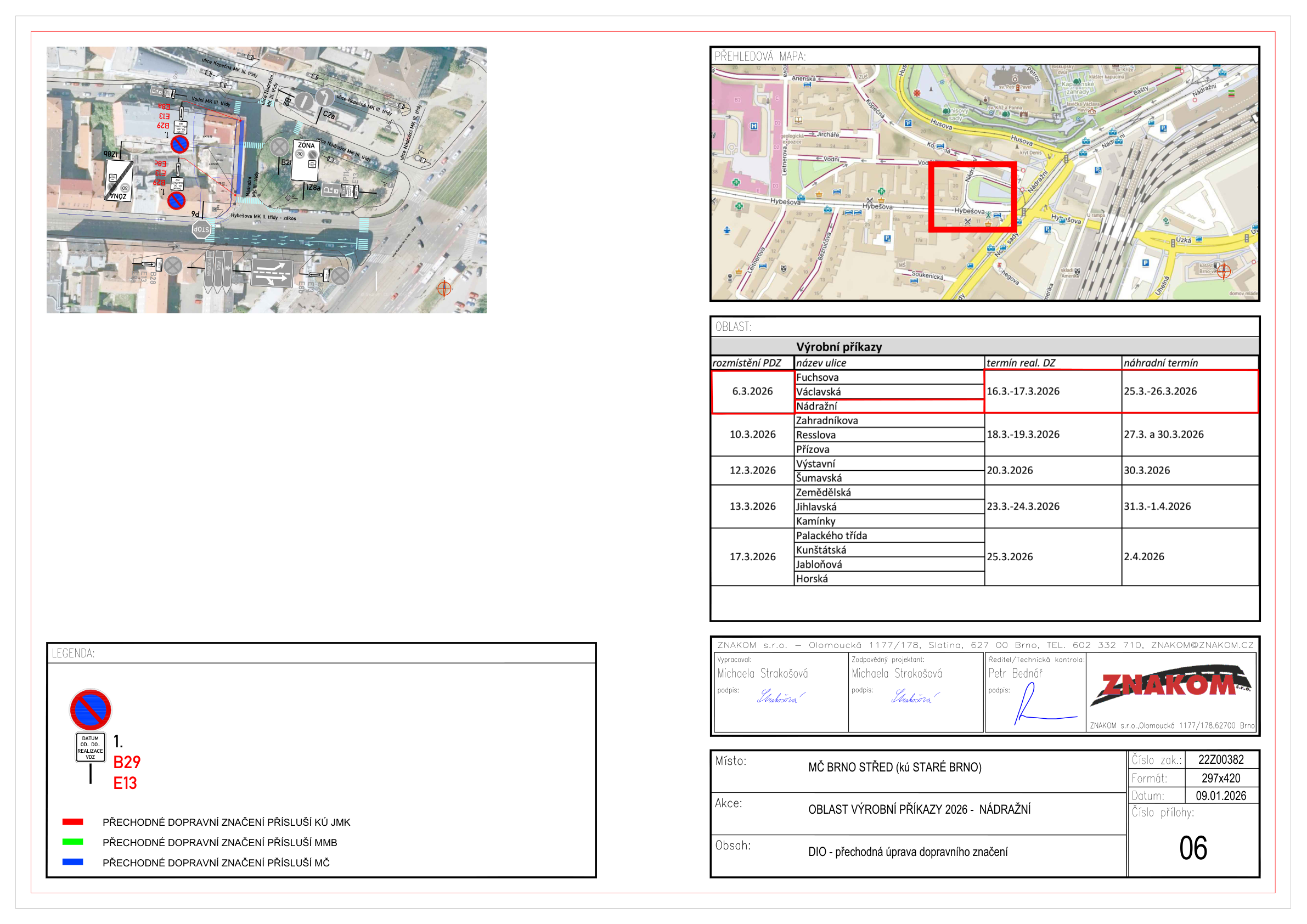Click the Šumavská street row
The height and width of the screenshot is (924, 1307).
click(889, 478)
